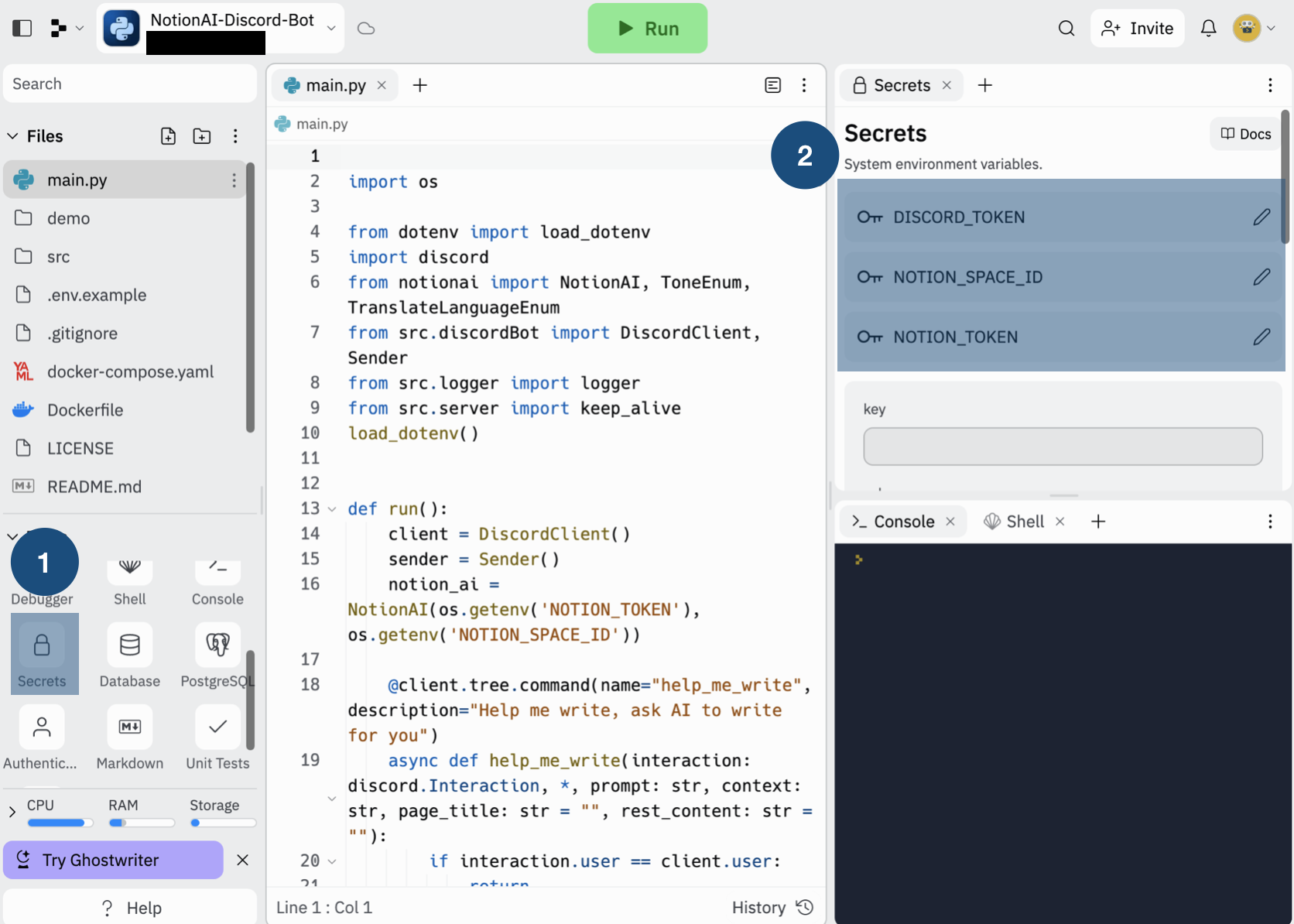This screenshot has width=1294, height=924.
Task: Open the notifications bell
Action: tap(1208, 29)
